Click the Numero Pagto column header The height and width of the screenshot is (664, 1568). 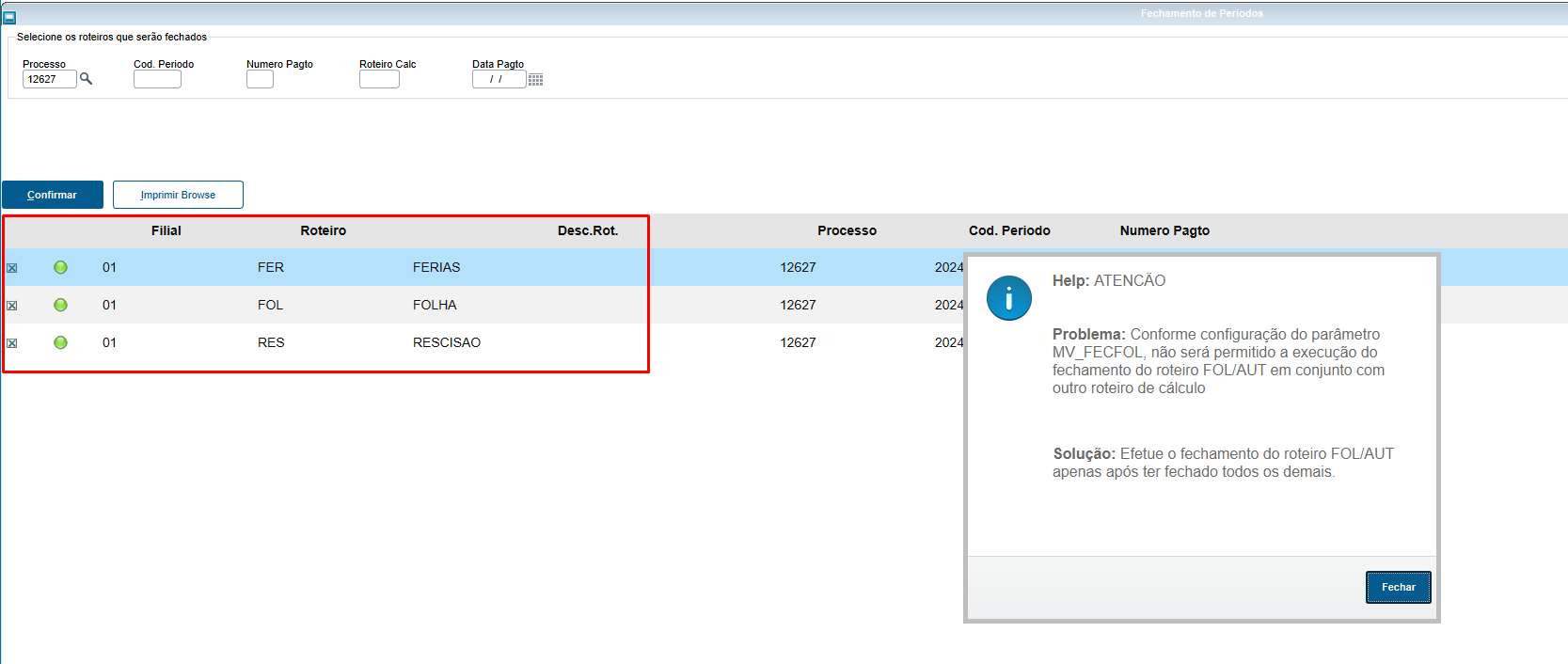click(x=1164, y=230)
